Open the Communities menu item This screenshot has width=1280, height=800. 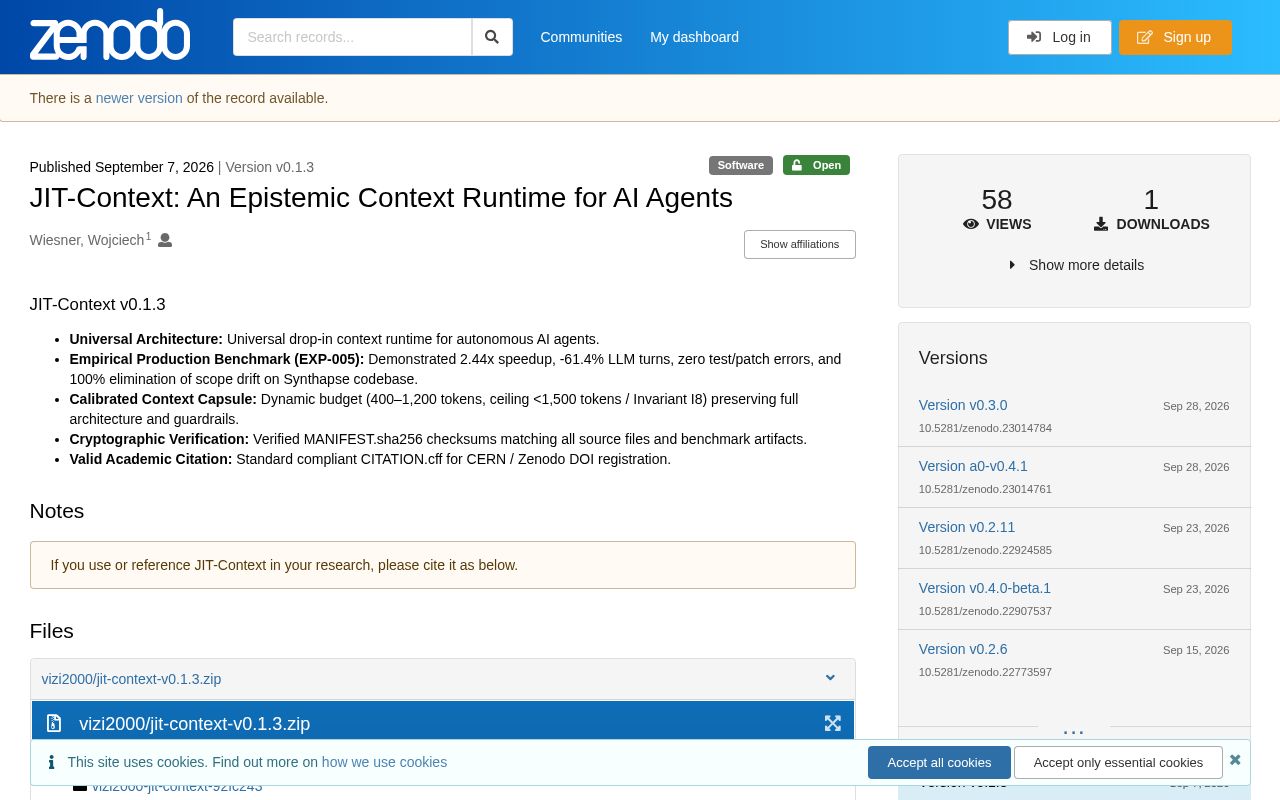(581, 37)
